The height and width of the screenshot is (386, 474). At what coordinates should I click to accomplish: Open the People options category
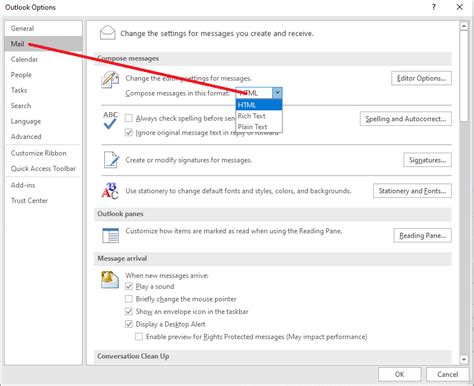pyautogui.click(x=43, y=75)
